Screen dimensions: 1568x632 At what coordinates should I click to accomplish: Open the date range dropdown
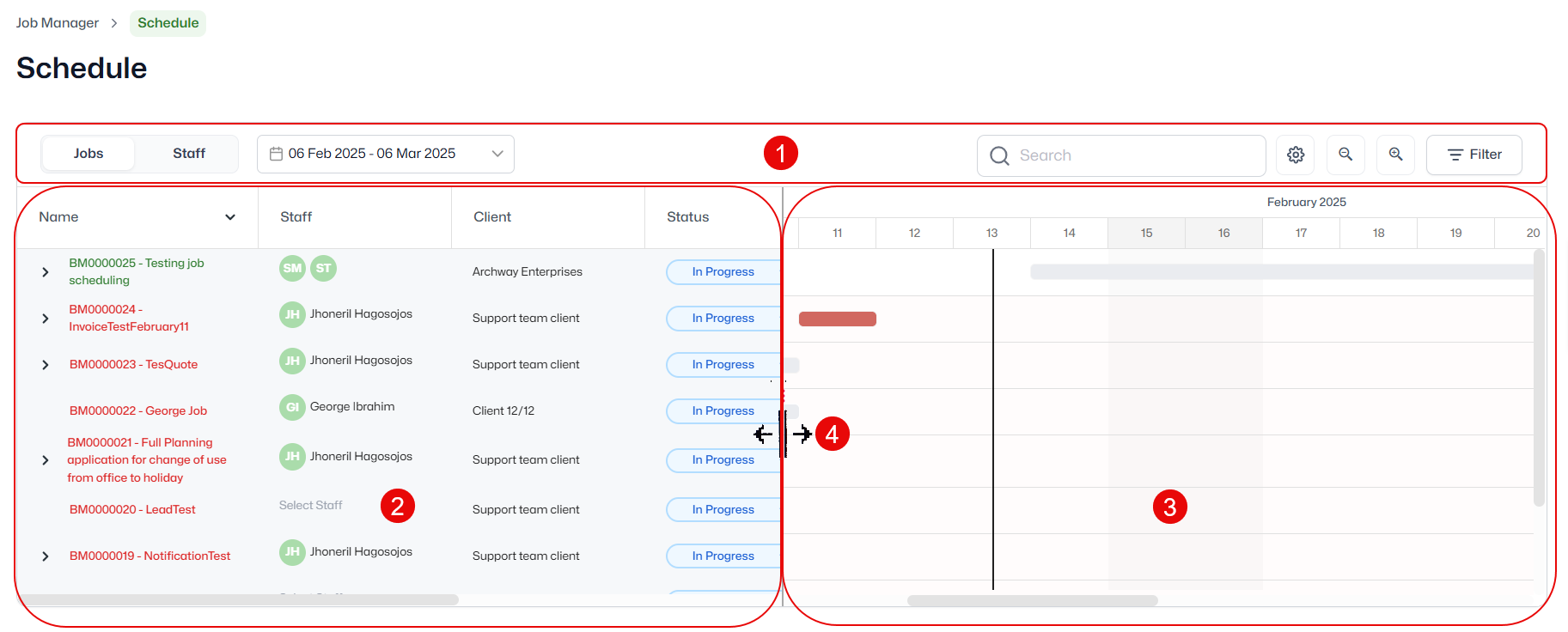click(x=386, y=154)
